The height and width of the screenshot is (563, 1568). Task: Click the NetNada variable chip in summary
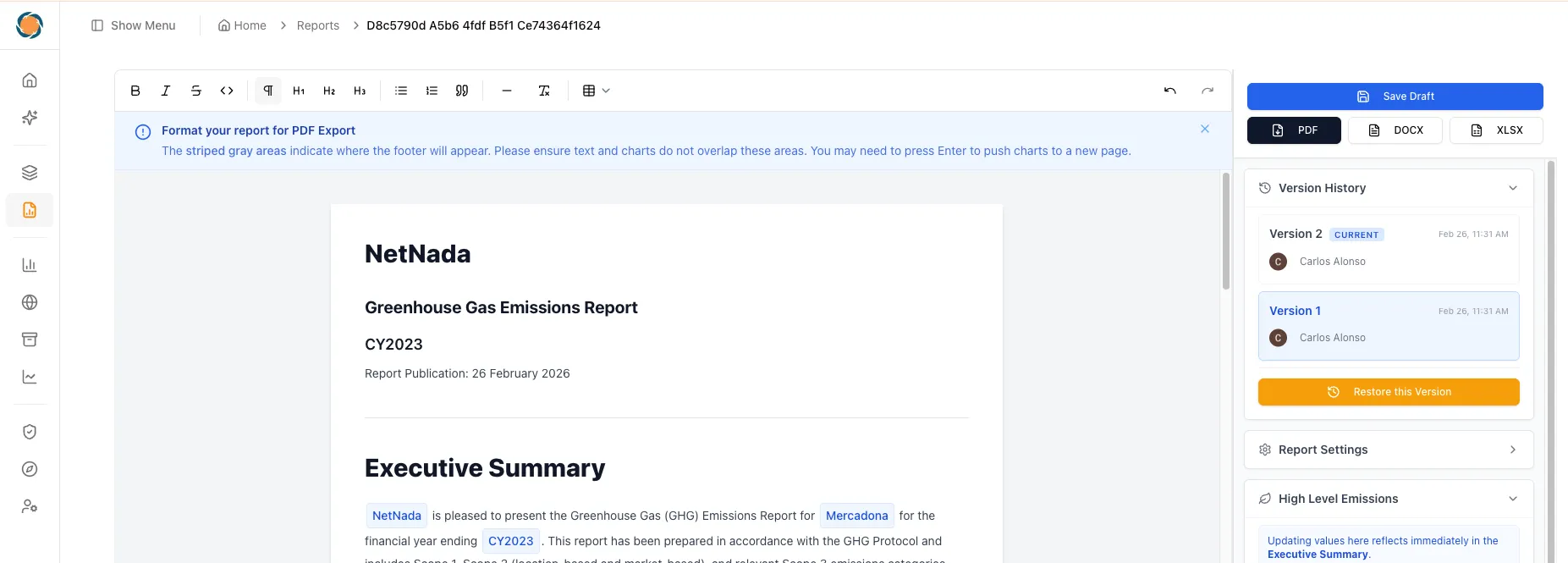click(397, 516)
